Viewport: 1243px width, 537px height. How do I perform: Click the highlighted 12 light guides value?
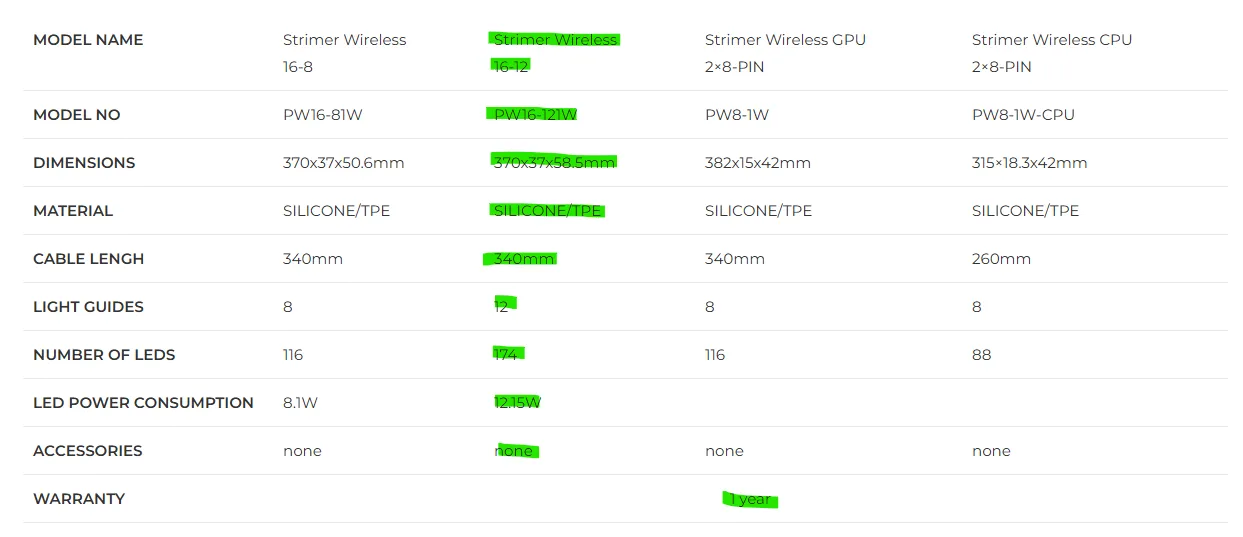point(502,307)
